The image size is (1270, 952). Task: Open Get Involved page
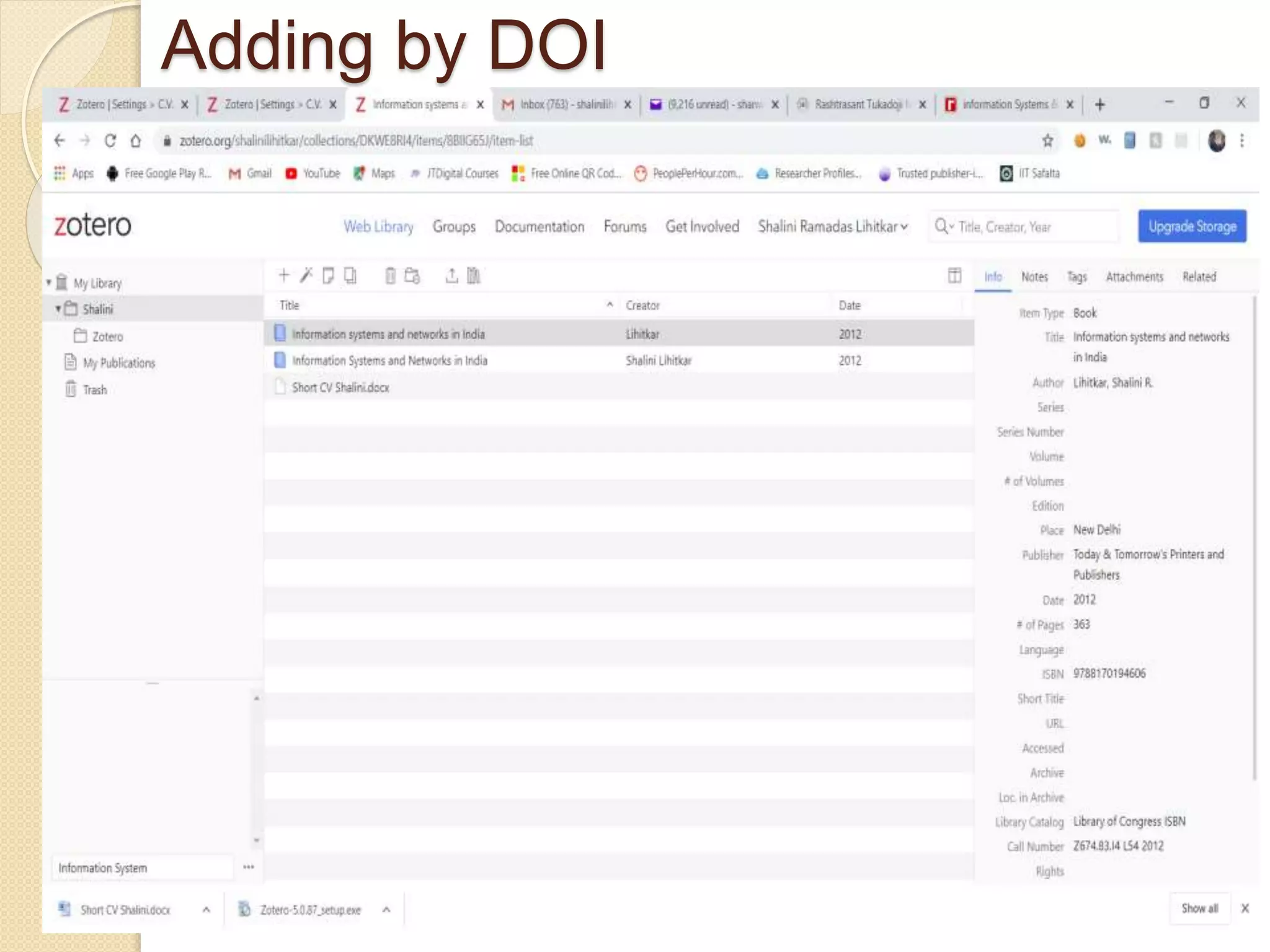[702, 227]
